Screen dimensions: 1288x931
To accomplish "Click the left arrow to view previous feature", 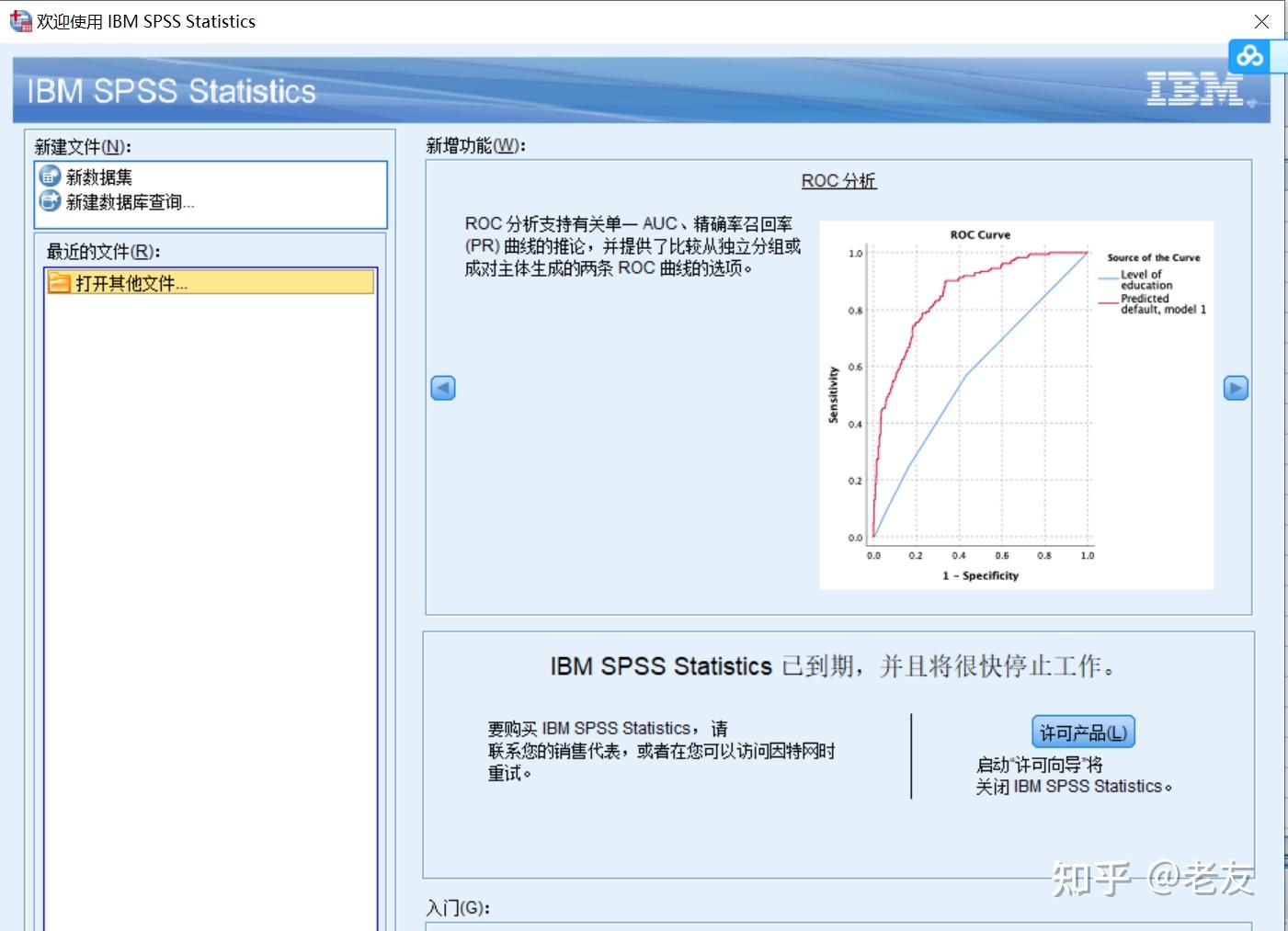I will [x=442, y=388].
